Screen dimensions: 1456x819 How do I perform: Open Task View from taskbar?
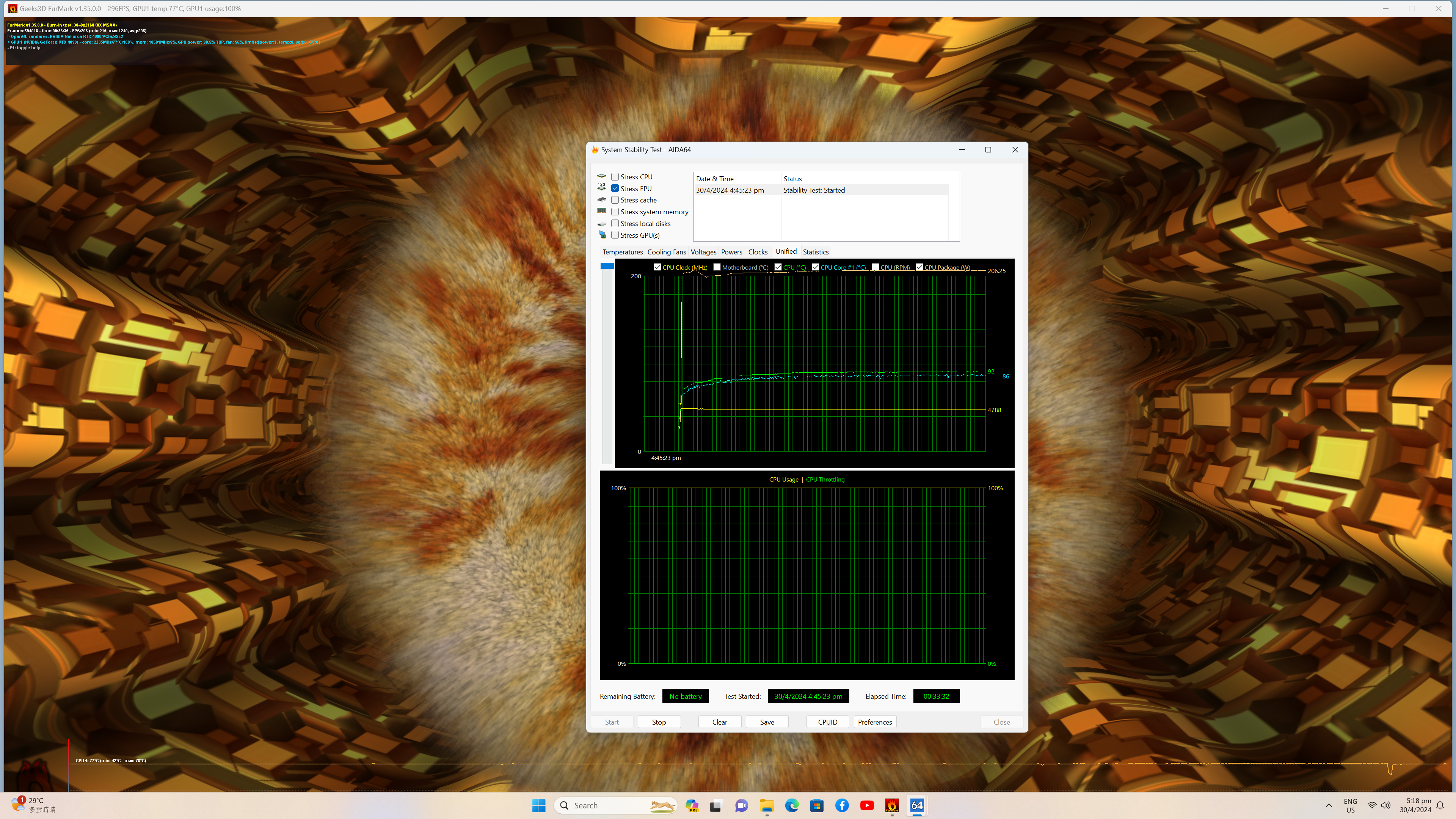pyautogui.click(x=716, y=805)
